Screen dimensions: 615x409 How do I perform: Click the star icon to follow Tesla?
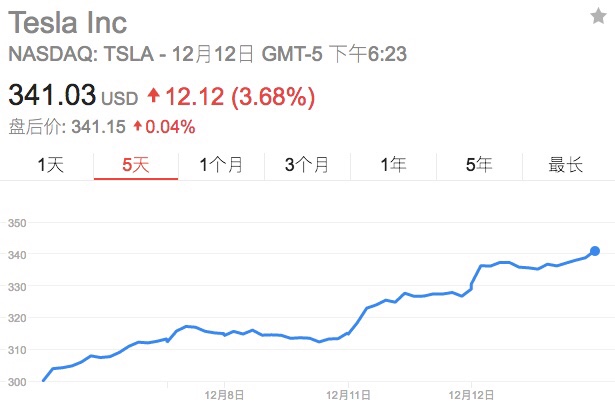tap(598, 15)
